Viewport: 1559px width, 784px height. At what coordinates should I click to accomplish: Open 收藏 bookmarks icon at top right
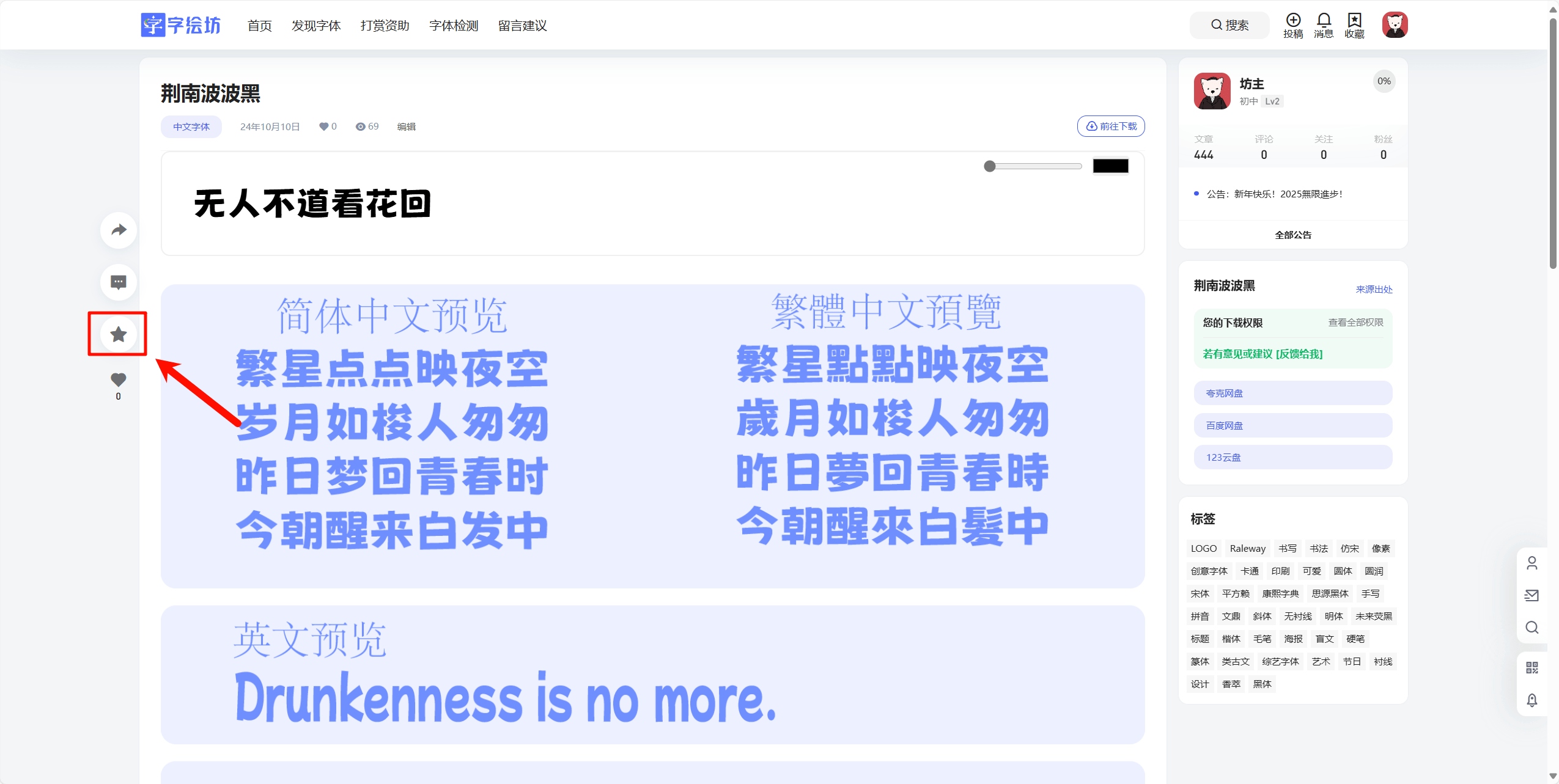(1354, 24)
